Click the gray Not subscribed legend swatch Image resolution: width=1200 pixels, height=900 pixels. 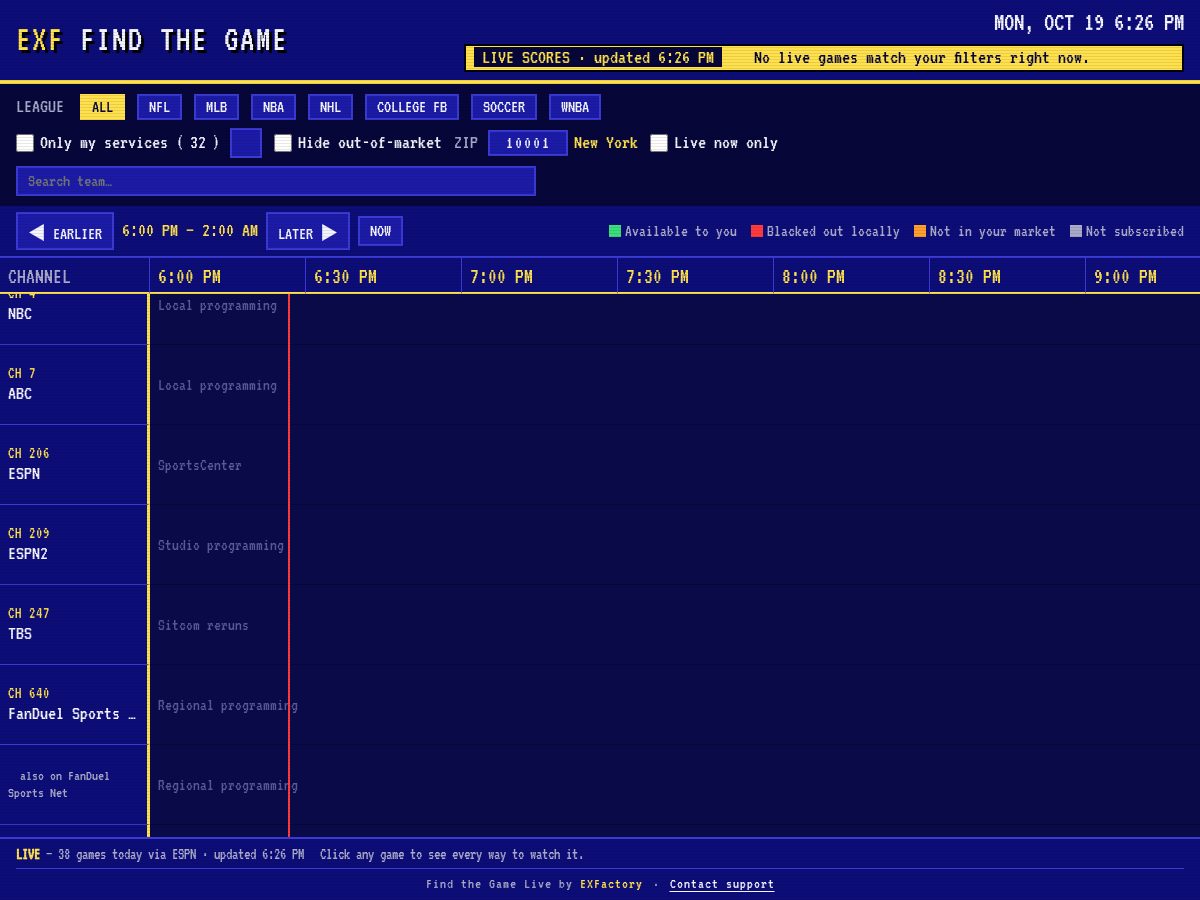click(1076, 231)
